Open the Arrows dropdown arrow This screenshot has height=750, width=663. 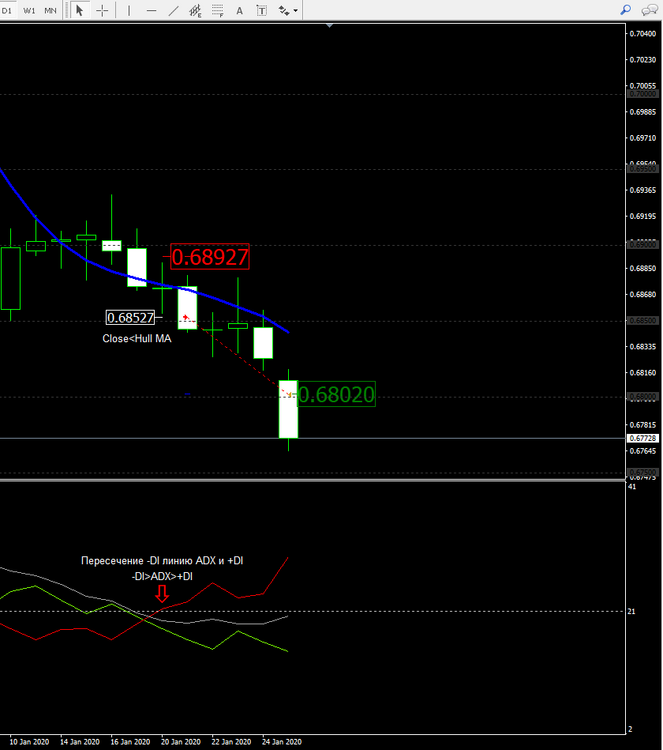(x=296, y=10)
